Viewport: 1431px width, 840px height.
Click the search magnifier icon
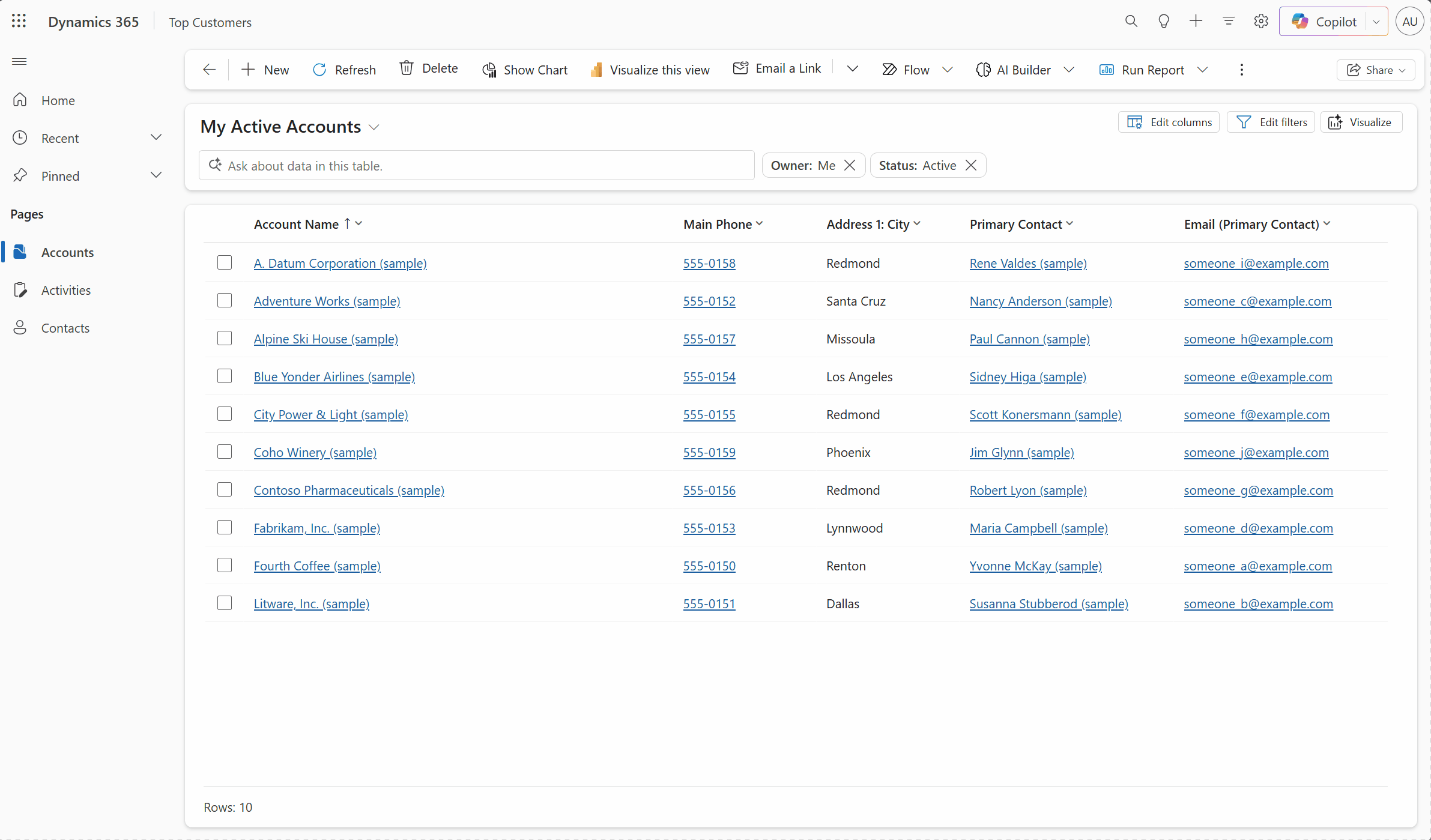(1131, 22)
